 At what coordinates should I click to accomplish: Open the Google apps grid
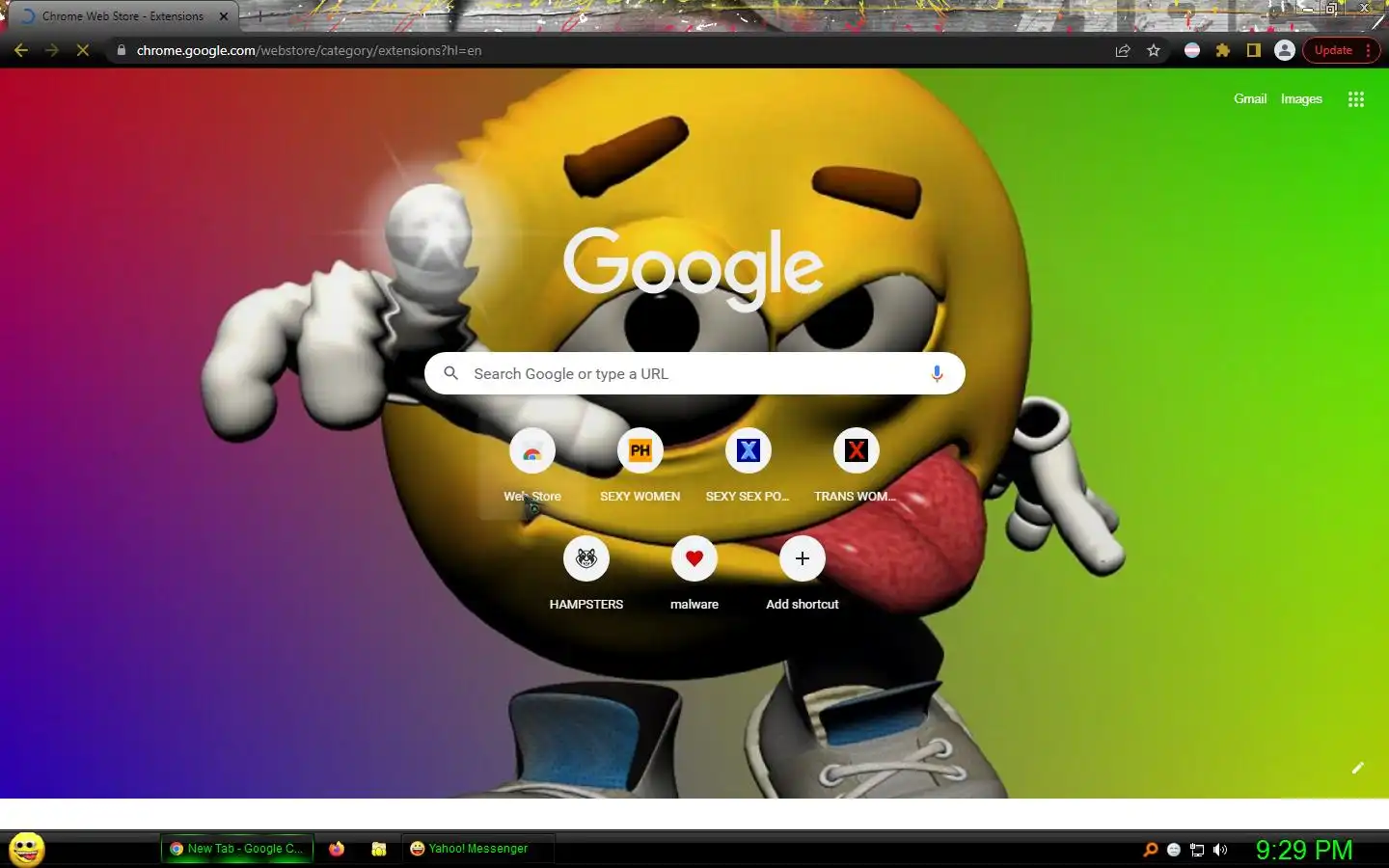pos(1356,99)
